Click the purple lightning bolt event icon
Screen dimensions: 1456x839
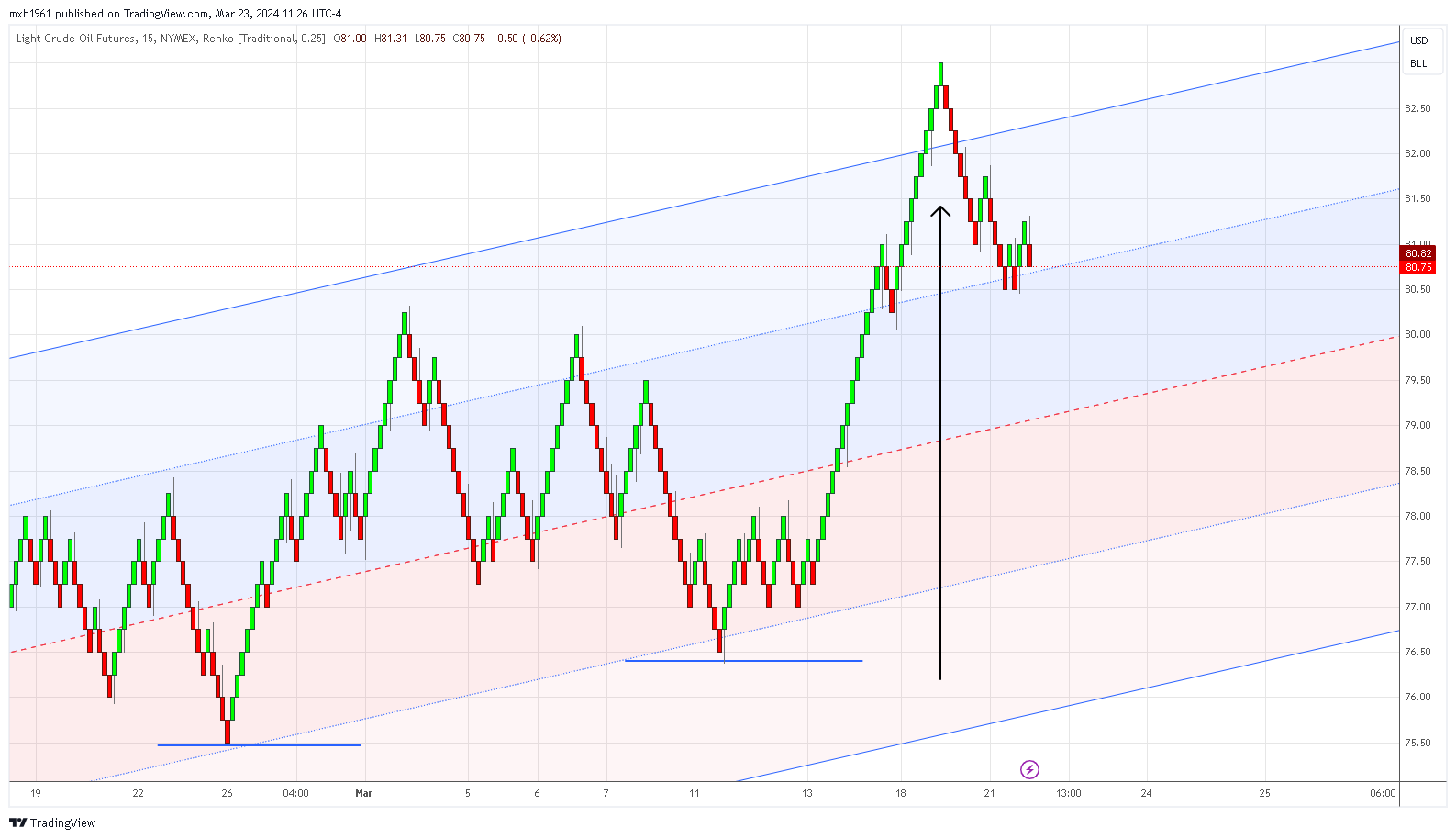pos(1029,769)
